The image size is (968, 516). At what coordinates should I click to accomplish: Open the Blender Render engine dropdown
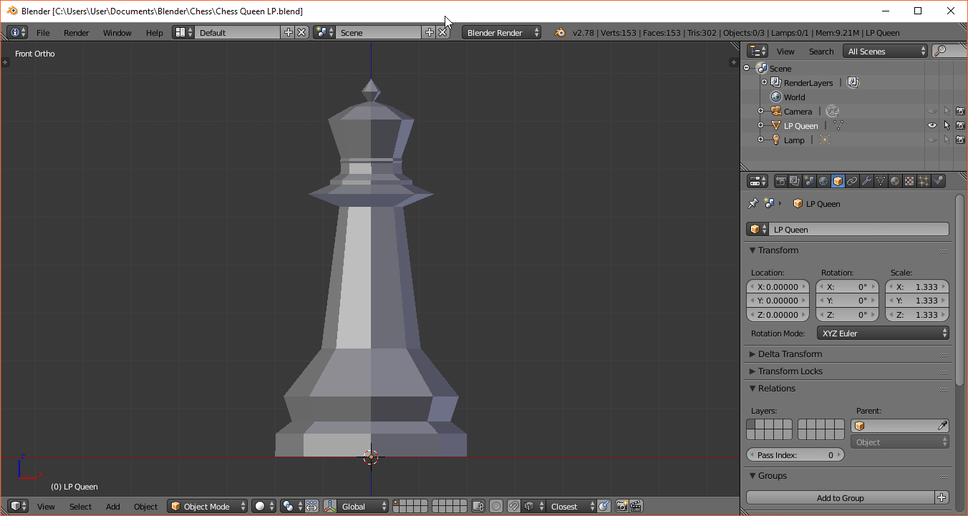pyautogui.click(x=502, y=32)
